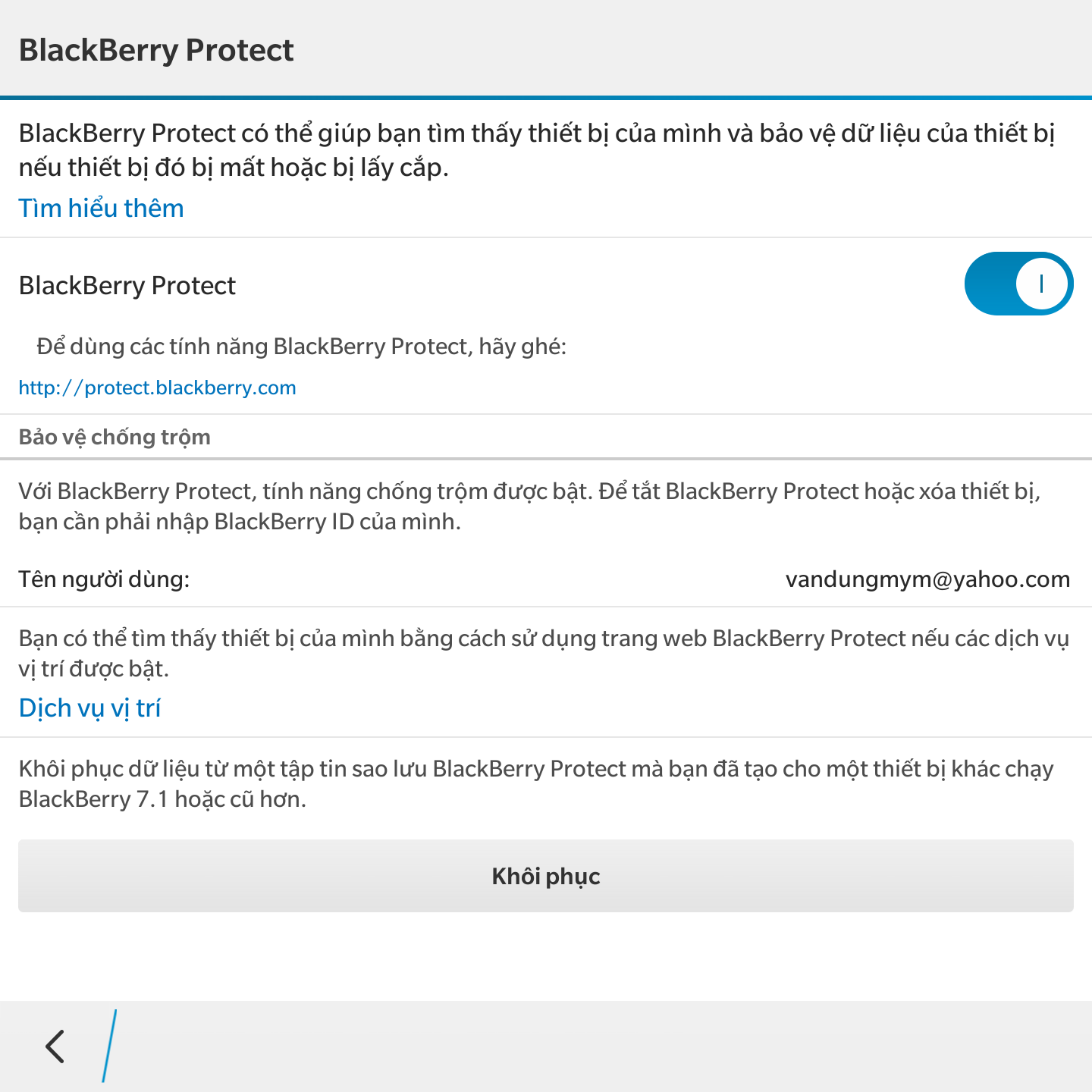
Task: Turn off the BlackBerry Protect switch
Action: pos(1018,284)
